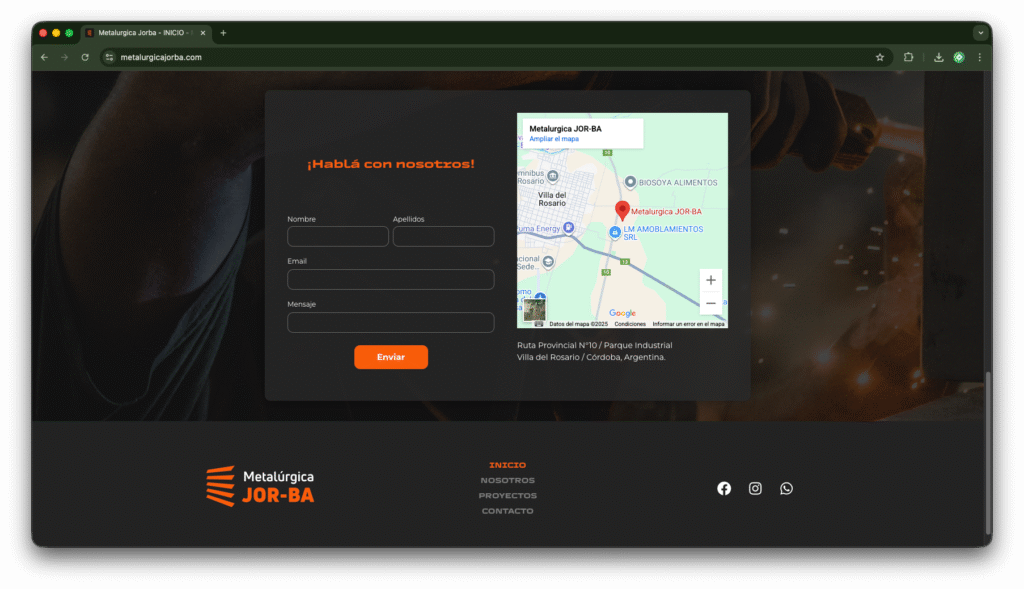
Task: Open the Facebook icon in footer
Action: point(724,488)
